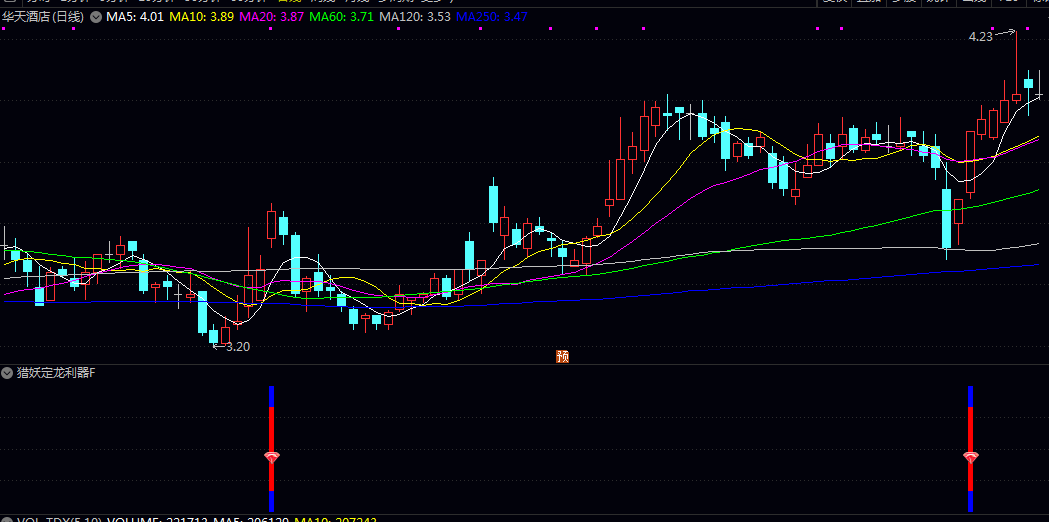1049x522 pixels.
Task: Click the 猎妖定龙利器F indicator name
Action: [x=56, y=373]
